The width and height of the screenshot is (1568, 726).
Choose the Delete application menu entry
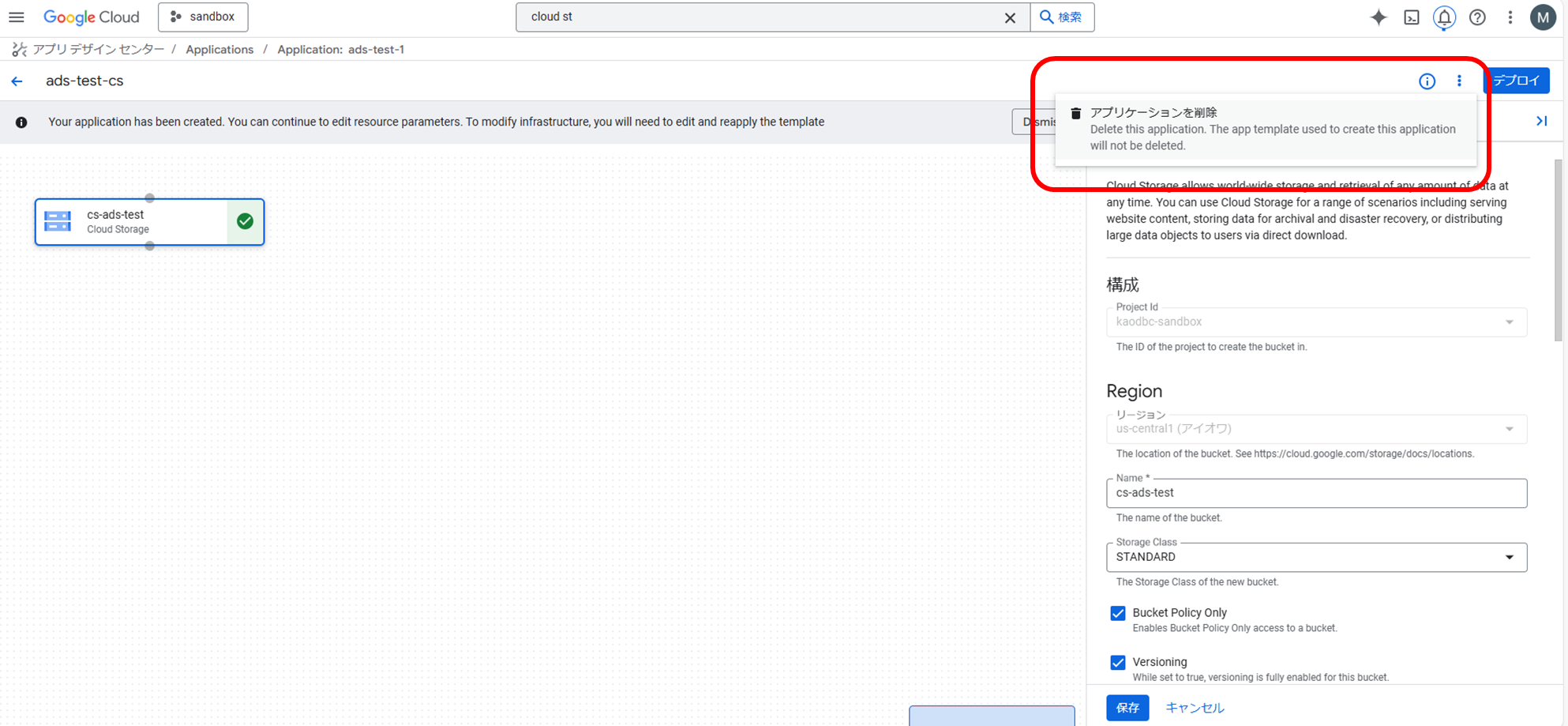click(1266, 129)
